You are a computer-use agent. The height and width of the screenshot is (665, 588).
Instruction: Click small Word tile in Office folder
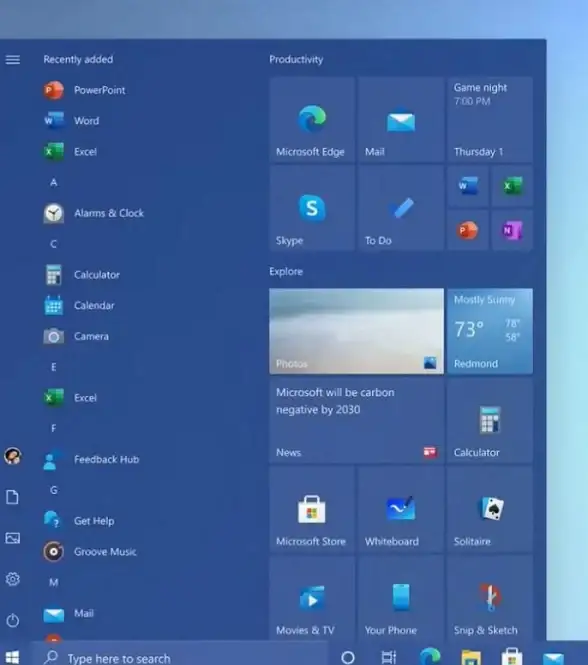(468, 186)
